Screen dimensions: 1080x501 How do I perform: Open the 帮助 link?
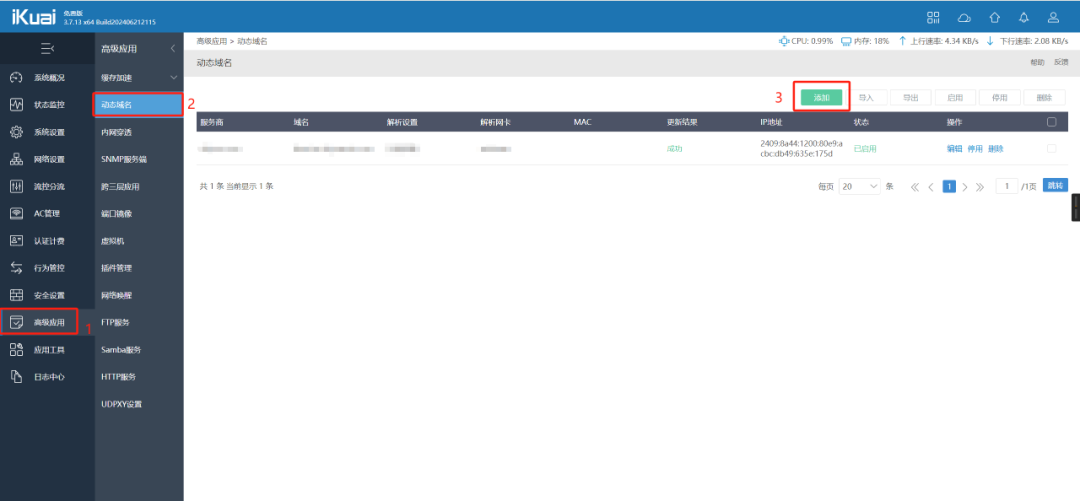click(1037, 63)
